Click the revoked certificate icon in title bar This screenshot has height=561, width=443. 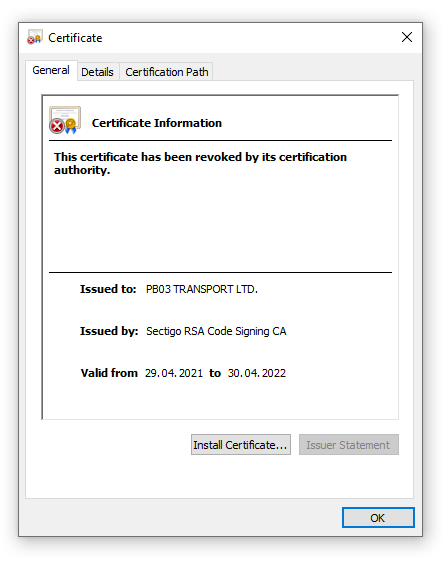point(35,37)
